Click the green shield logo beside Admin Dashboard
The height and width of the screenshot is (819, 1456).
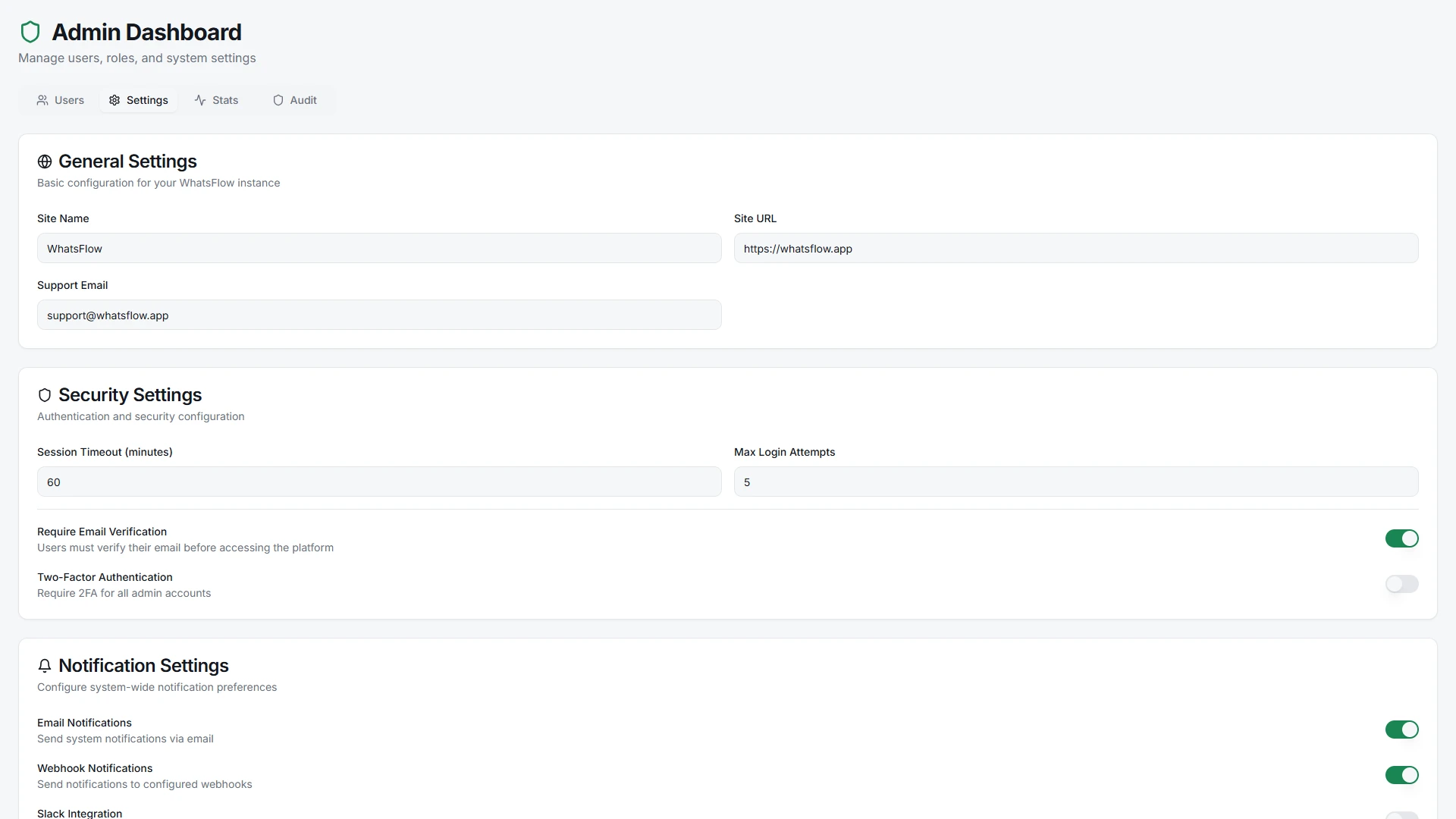pos(30,32)
